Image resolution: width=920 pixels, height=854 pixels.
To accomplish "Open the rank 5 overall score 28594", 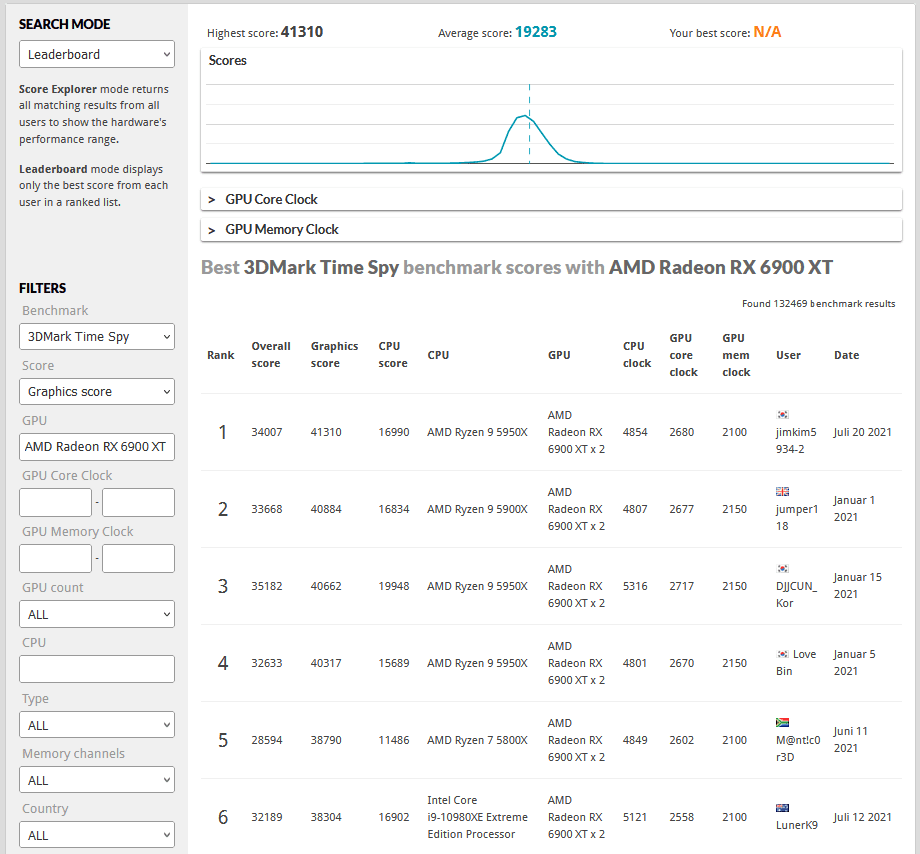I will pos(267,740).
